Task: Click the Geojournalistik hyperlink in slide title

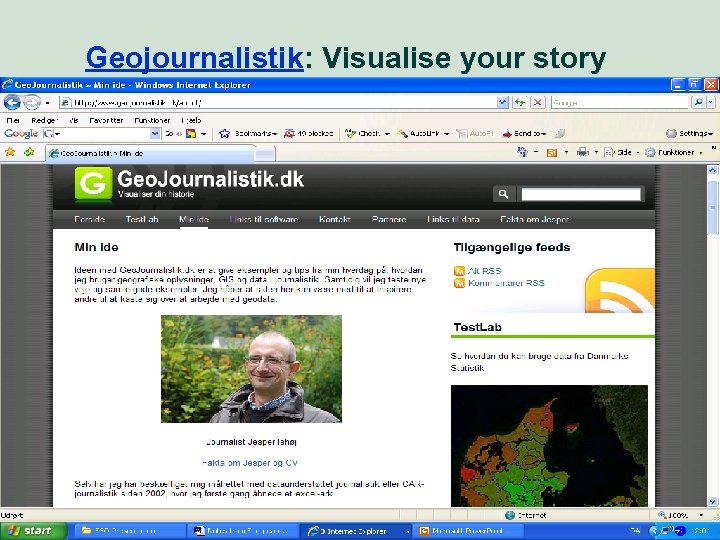Action: coord(194,59)
